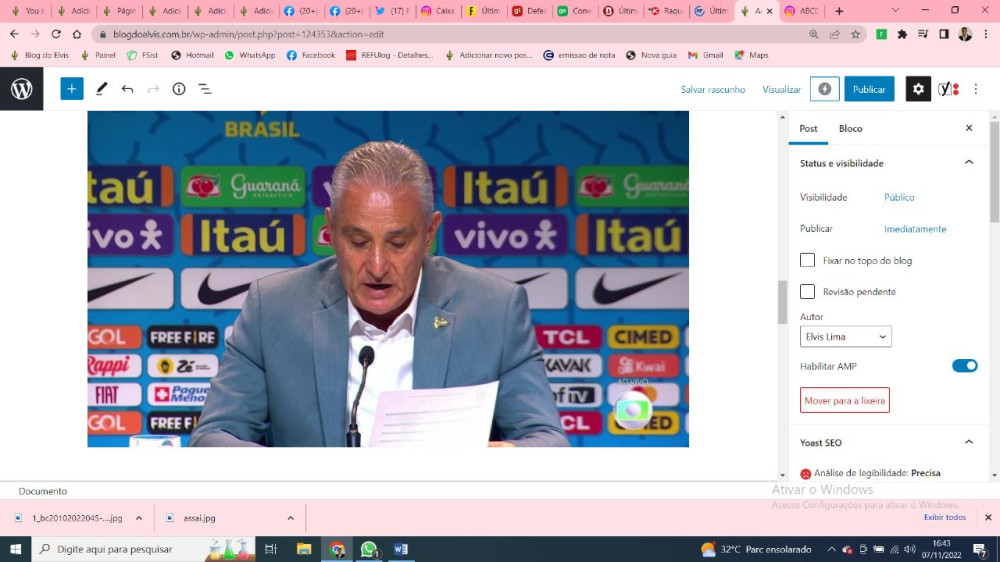
Task: Open the post details info icon
Action: (179, 89)
